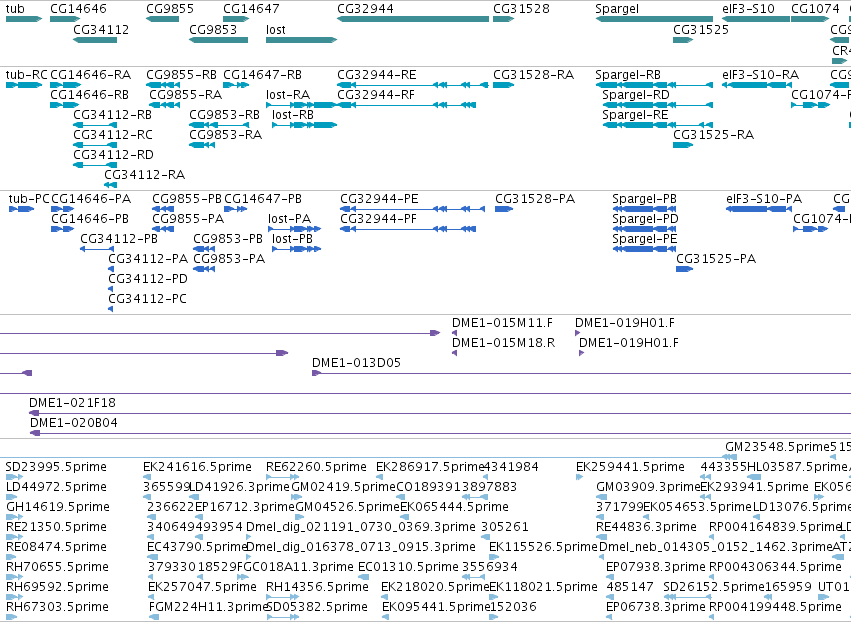Click the CG14646-PA protein label
This screenshot has height=622, width=851.
91,199
